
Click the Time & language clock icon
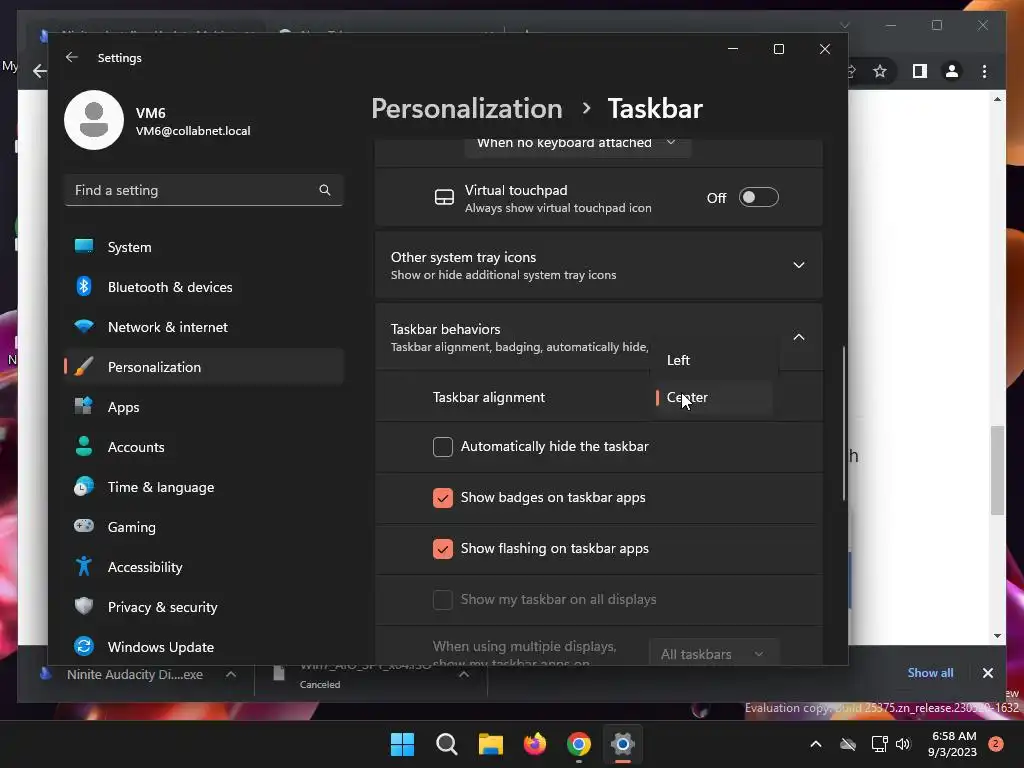tap(84, 487)
